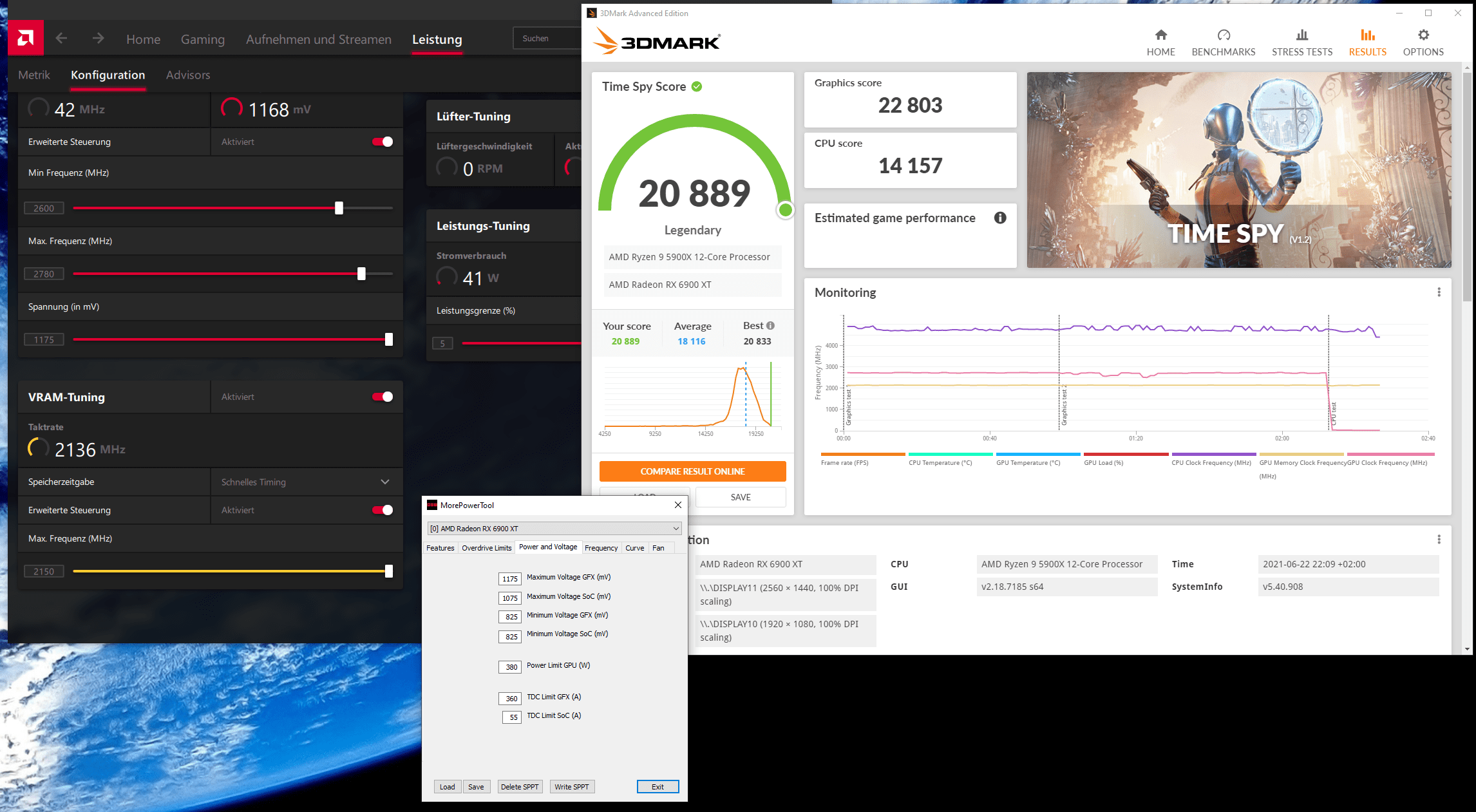The height and width of the screenshot is (812, 1476).
Task: Click Compare Result Online button
Action: [692, 471]
